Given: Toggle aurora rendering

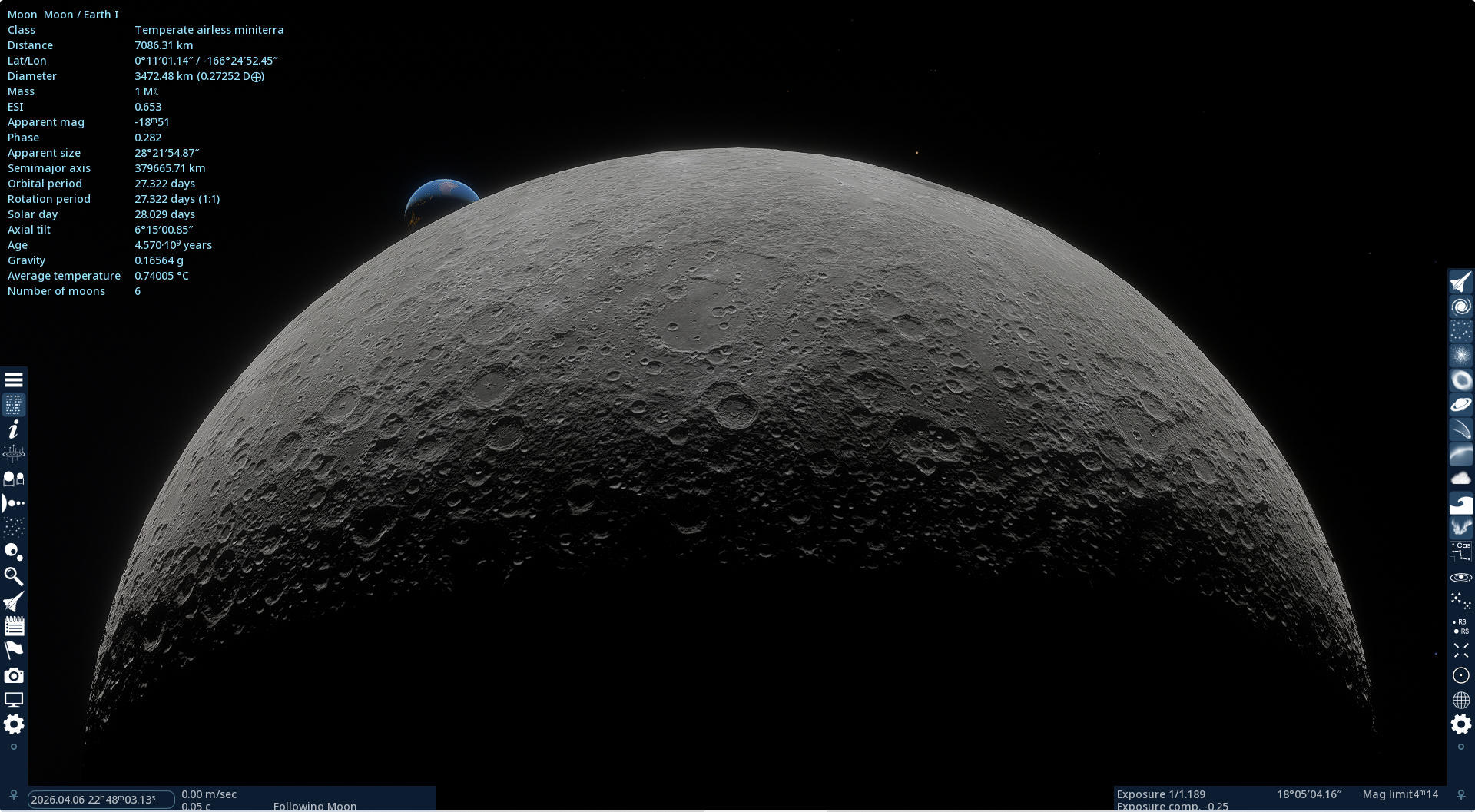Looking at the screenshot, I should [x=1461, y=528].
